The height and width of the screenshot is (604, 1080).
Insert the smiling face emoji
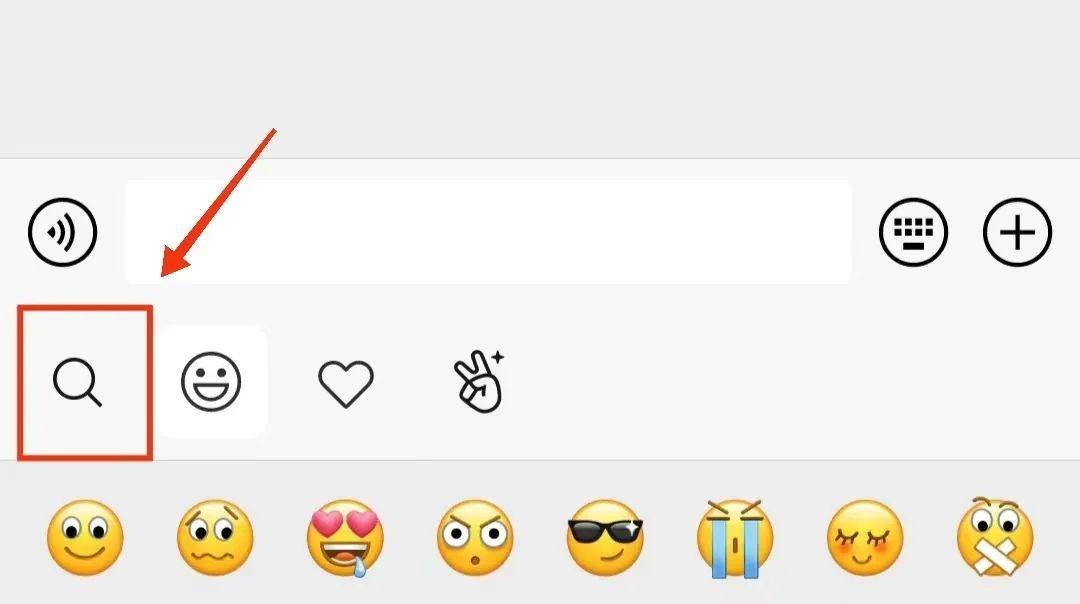point(85,538)
